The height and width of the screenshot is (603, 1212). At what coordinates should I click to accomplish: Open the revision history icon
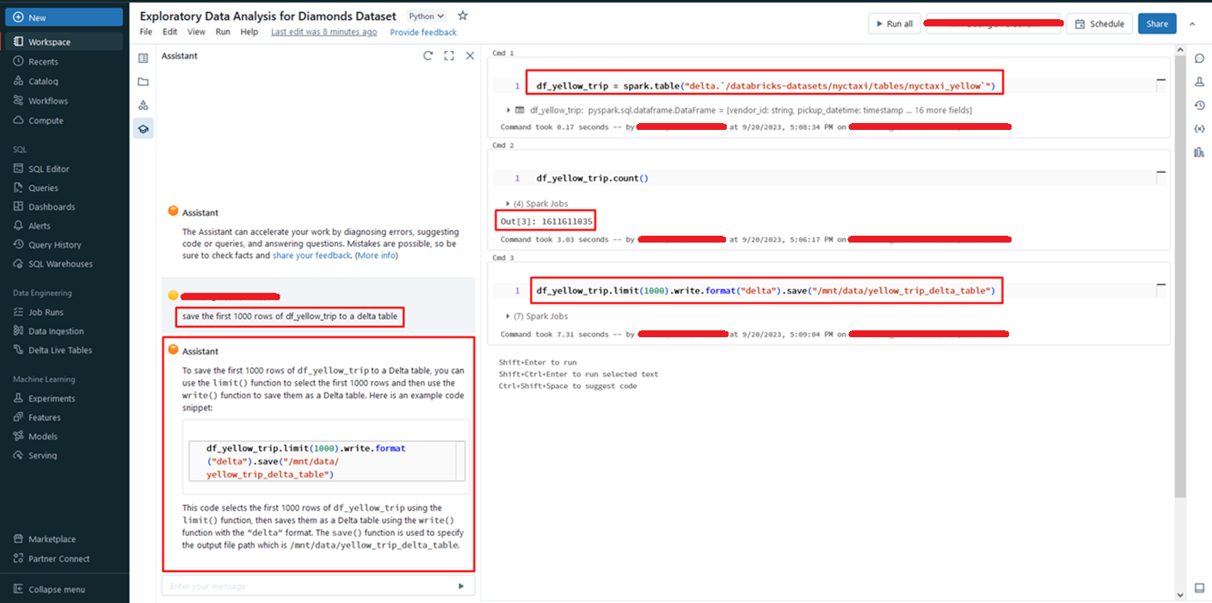(x=1199, y=105)
